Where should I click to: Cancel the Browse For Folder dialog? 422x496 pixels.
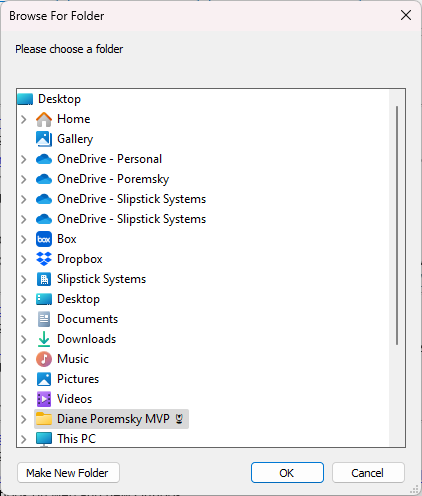[368, 473]
